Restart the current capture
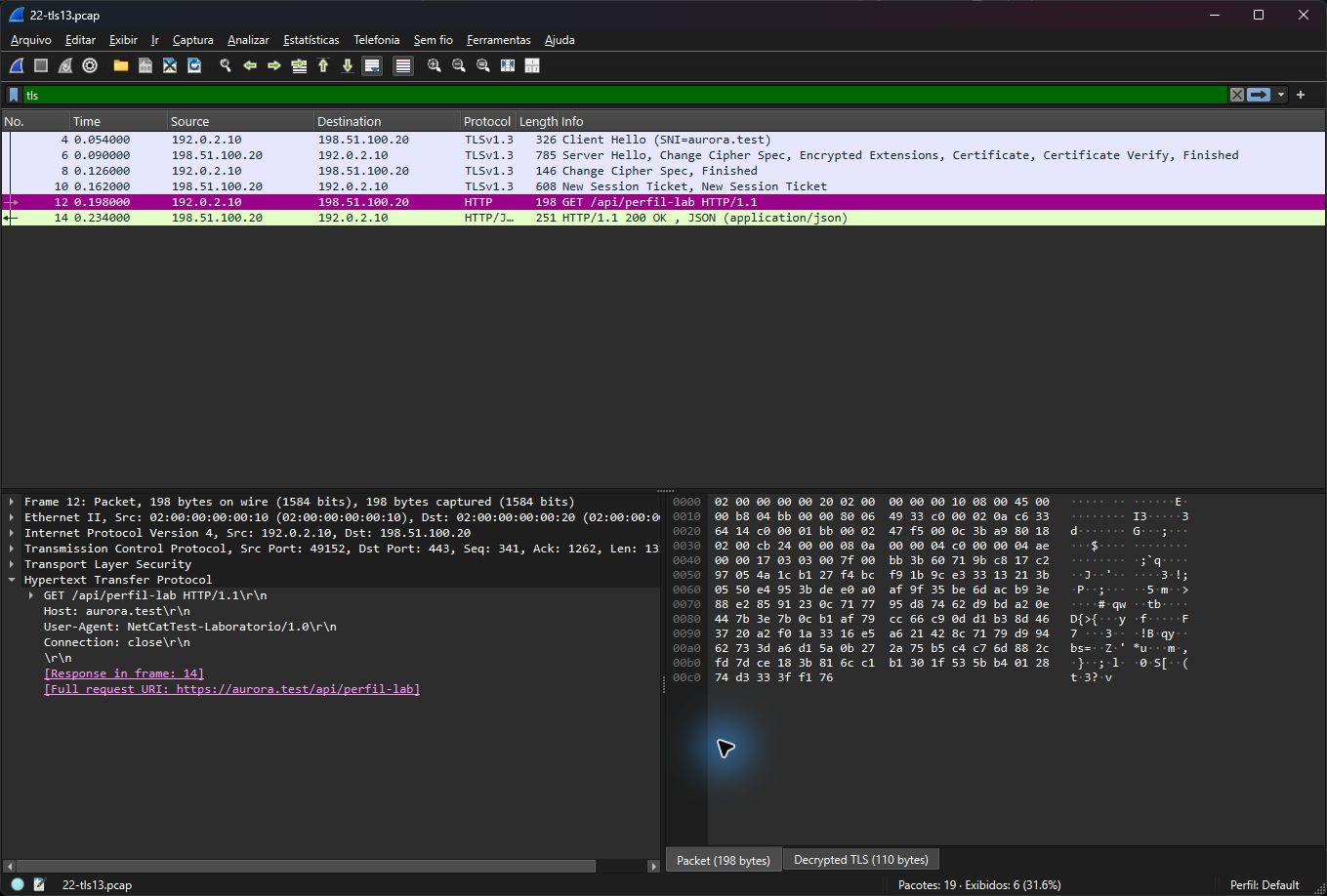Viewport: 1327px width, 896px height. [65, 65]
